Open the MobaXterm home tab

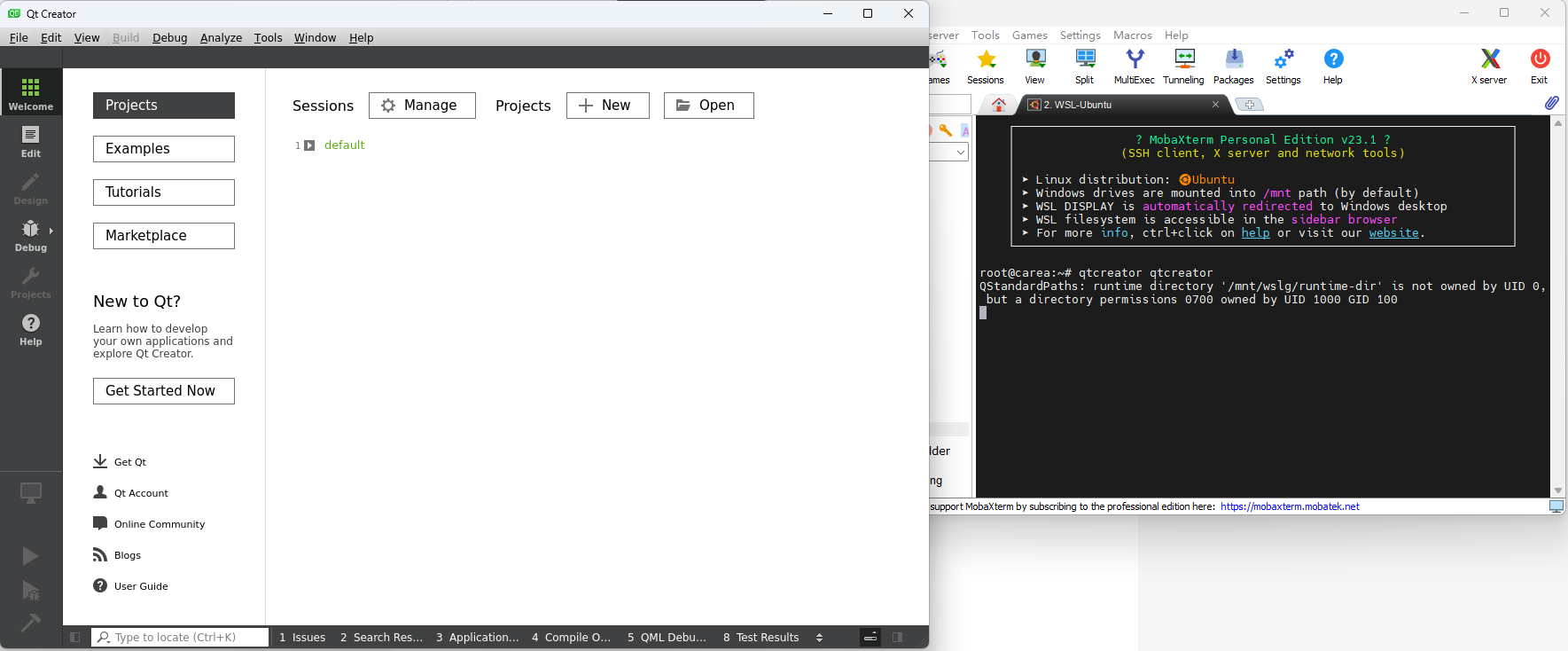tap(999, 105)
